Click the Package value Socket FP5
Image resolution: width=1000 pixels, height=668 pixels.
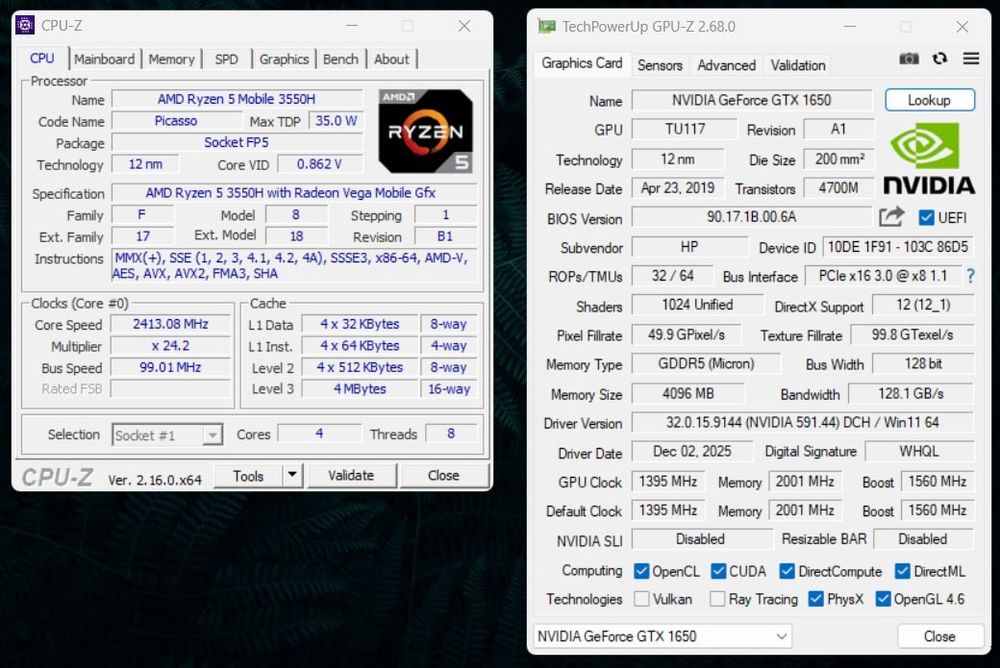[237, 142]
